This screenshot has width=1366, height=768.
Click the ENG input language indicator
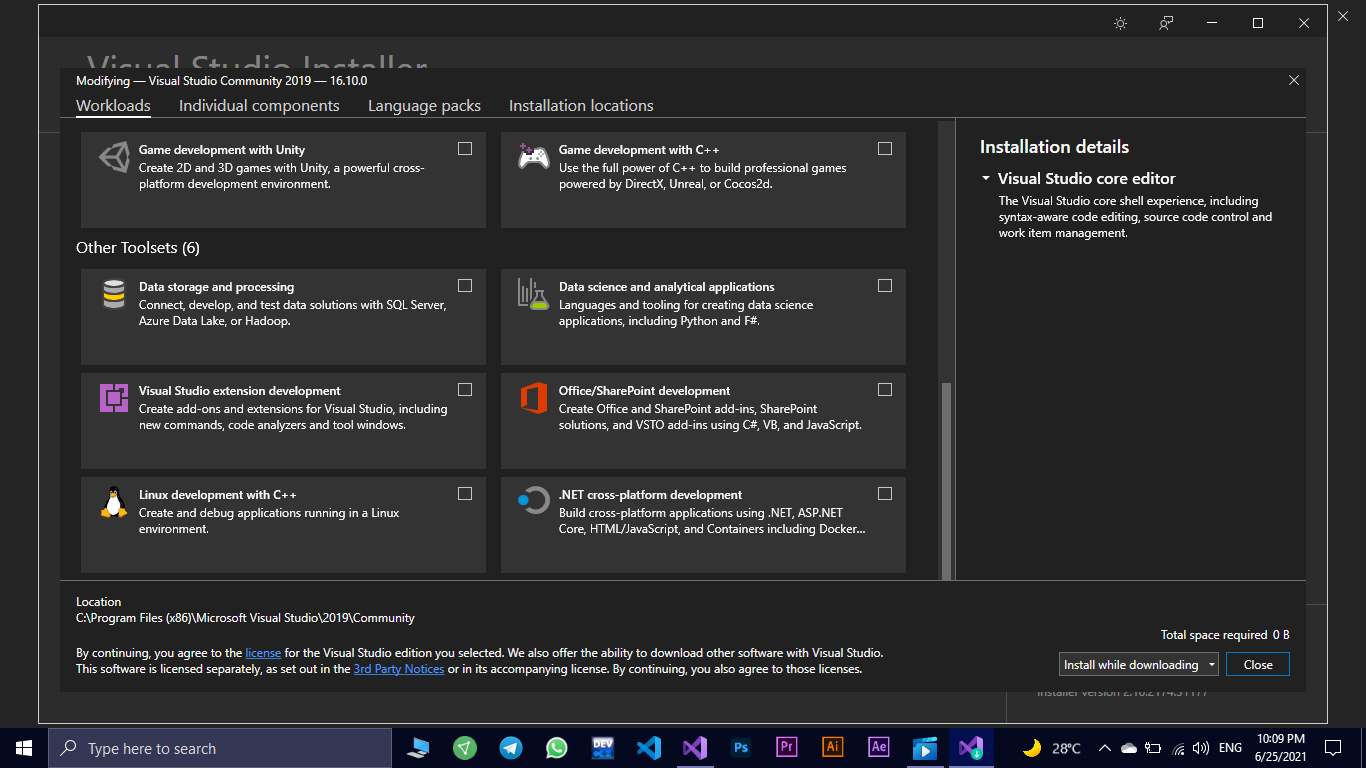1230,748
